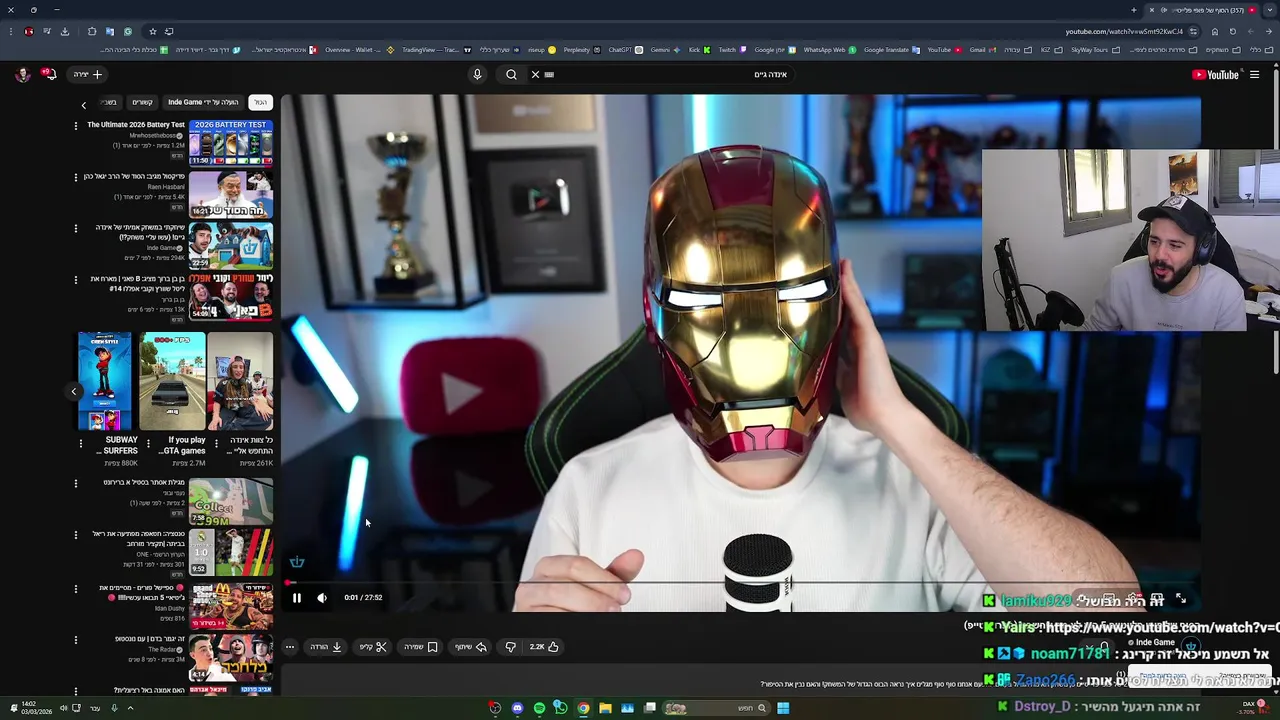Open the site info/tune icon in address bar

(1193, 31)
